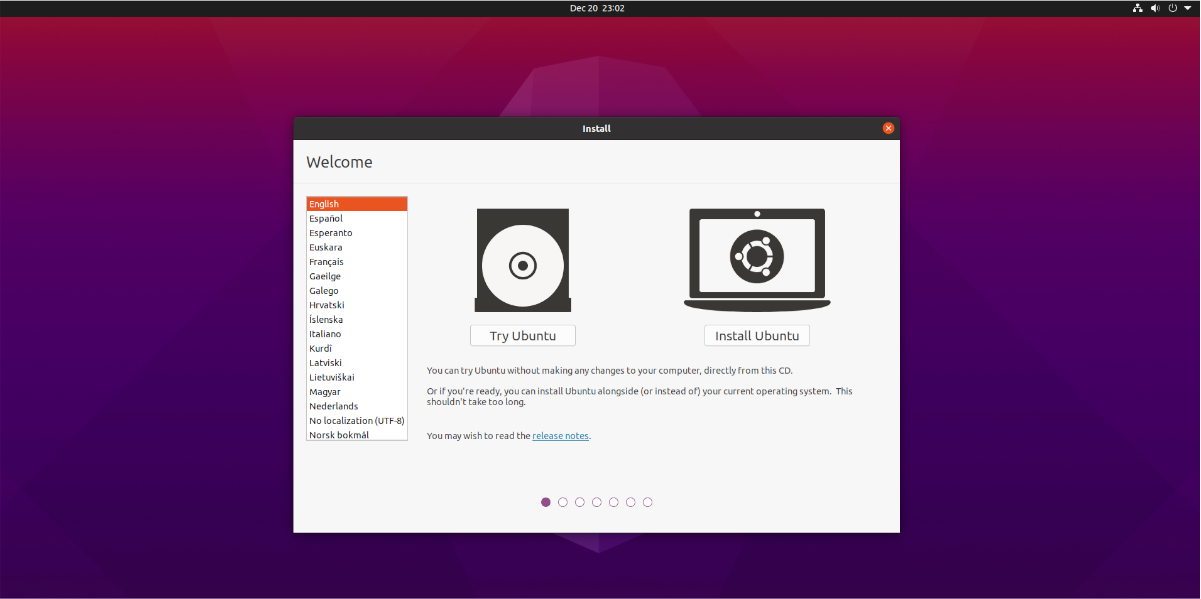
Task: Pick No localization (UTF-8) entry
Action: pos(357,421)
